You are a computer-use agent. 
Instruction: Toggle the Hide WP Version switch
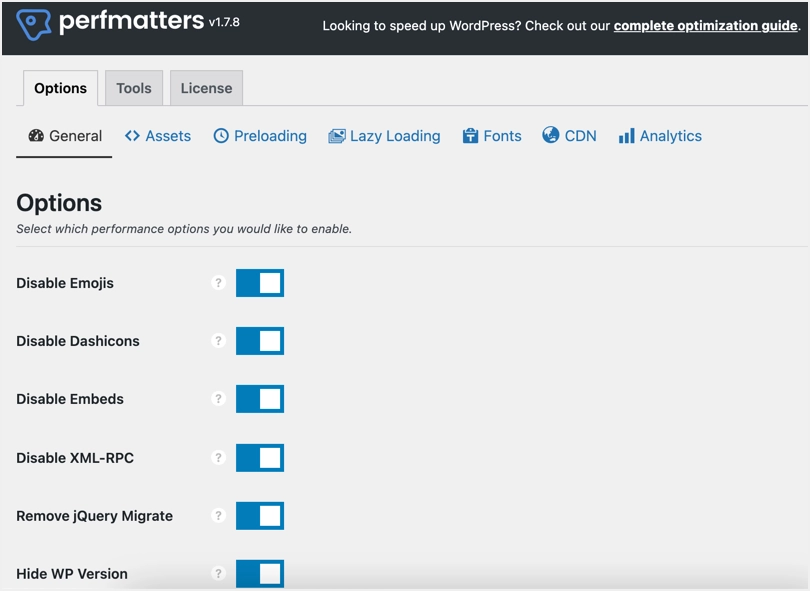tap(260, 573)
